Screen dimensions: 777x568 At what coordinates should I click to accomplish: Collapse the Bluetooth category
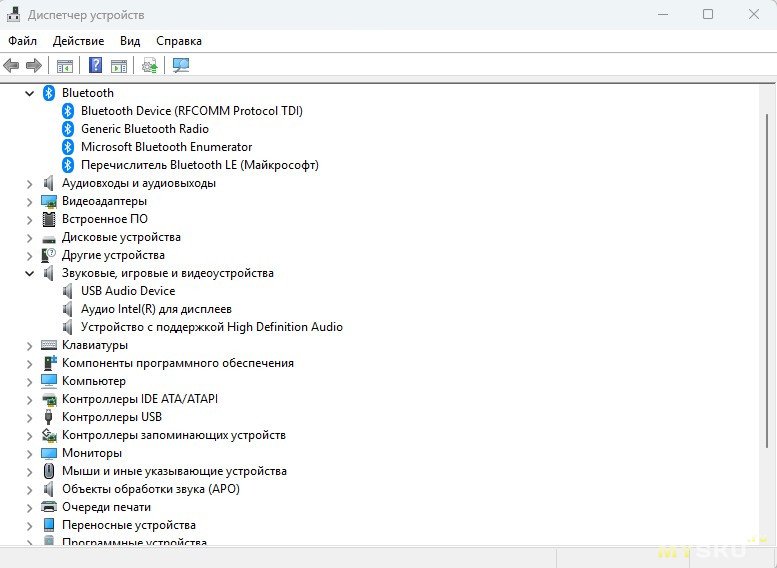[x=29, y=93]
